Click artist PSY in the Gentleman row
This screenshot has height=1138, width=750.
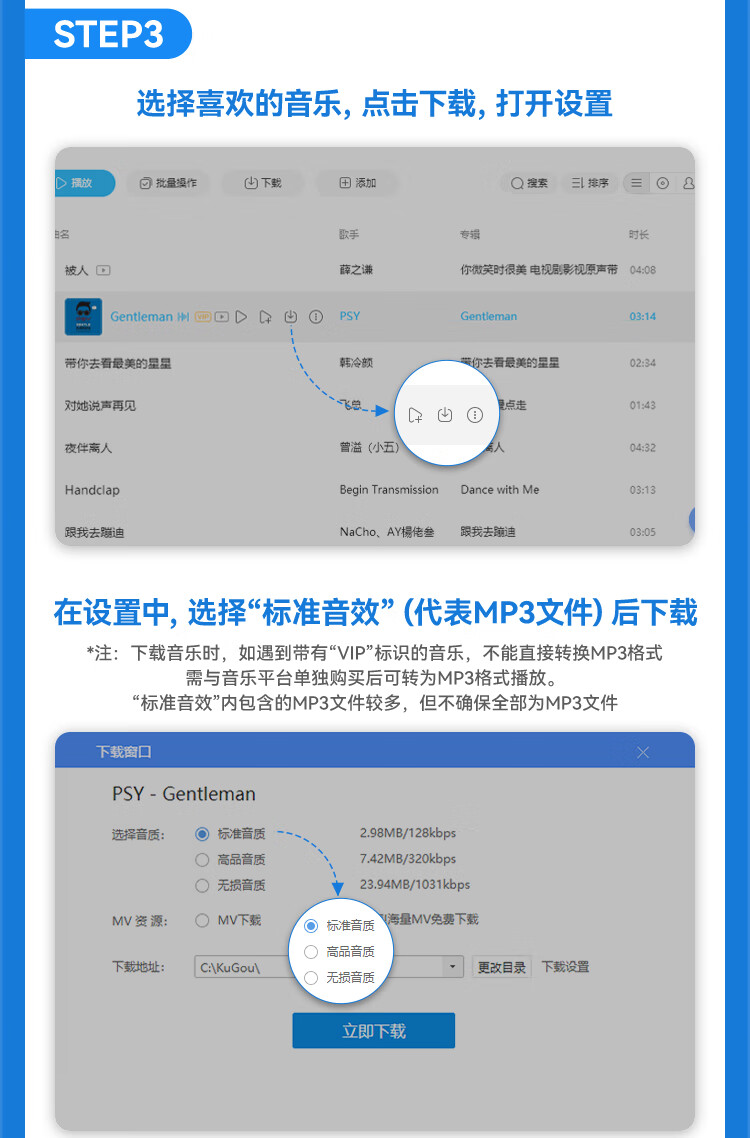(x=350, y=316)
